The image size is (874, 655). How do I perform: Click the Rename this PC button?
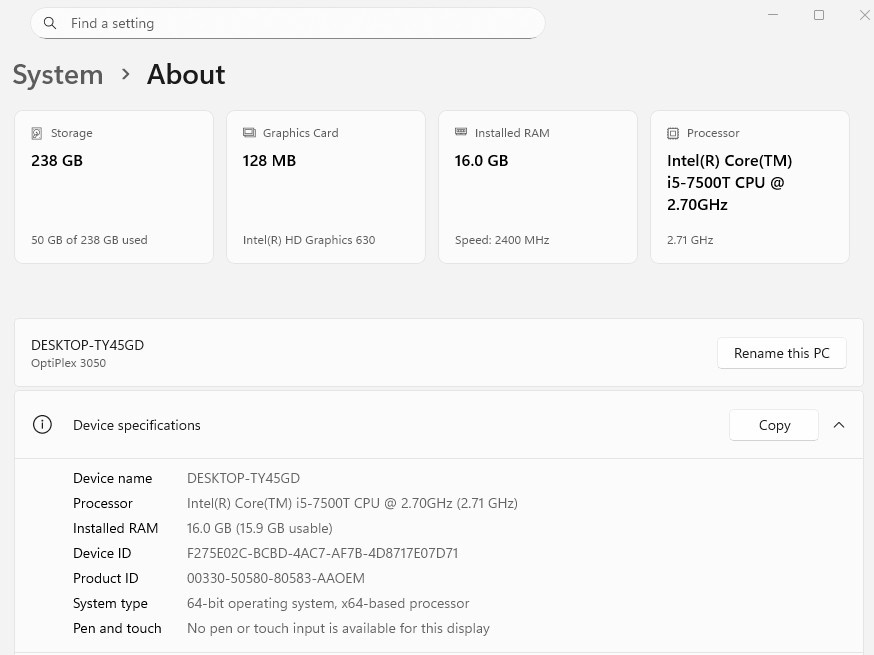781,353
